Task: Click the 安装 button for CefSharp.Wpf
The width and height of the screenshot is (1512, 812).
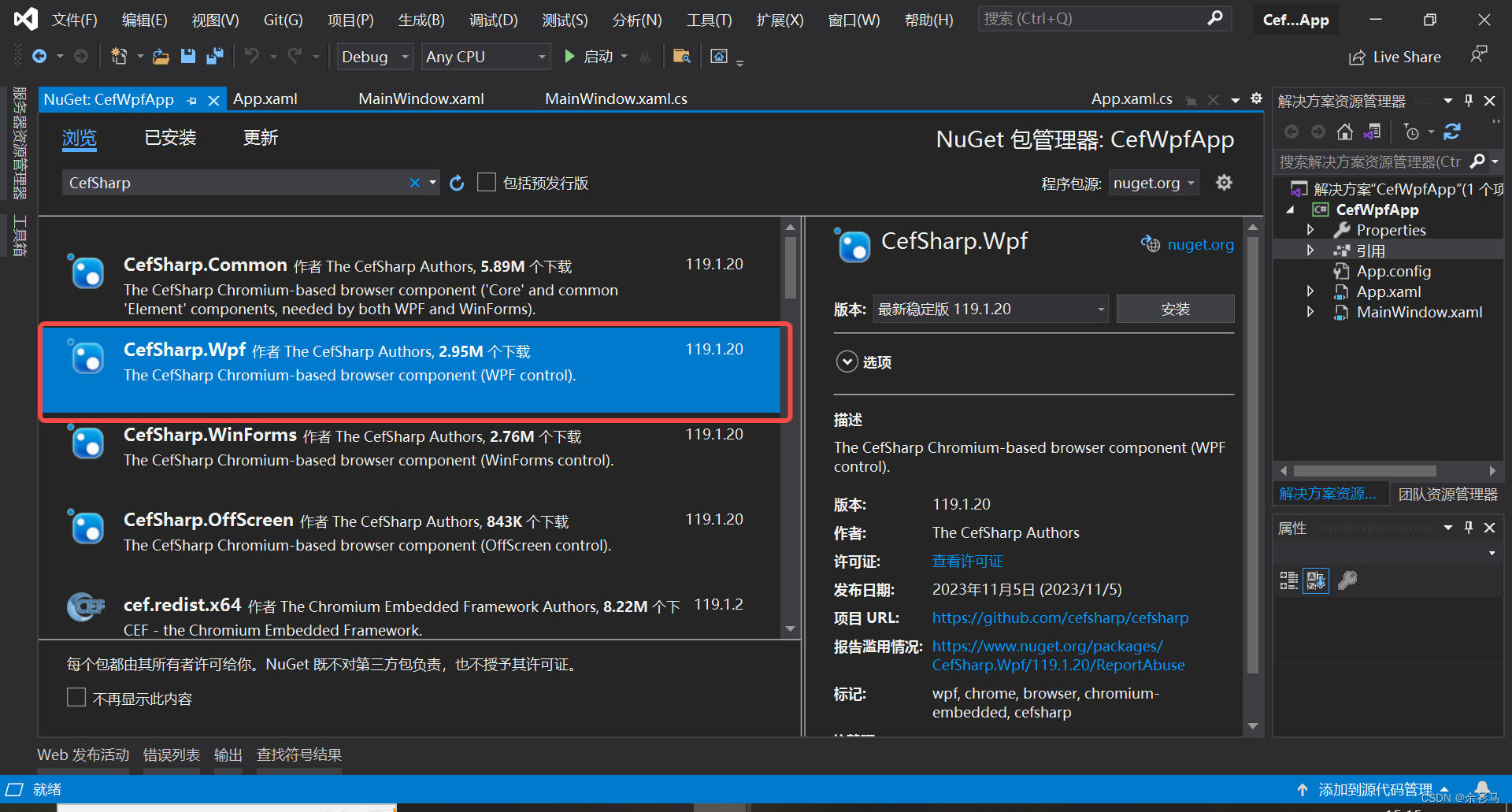Action: click(x=1175, y=309)
